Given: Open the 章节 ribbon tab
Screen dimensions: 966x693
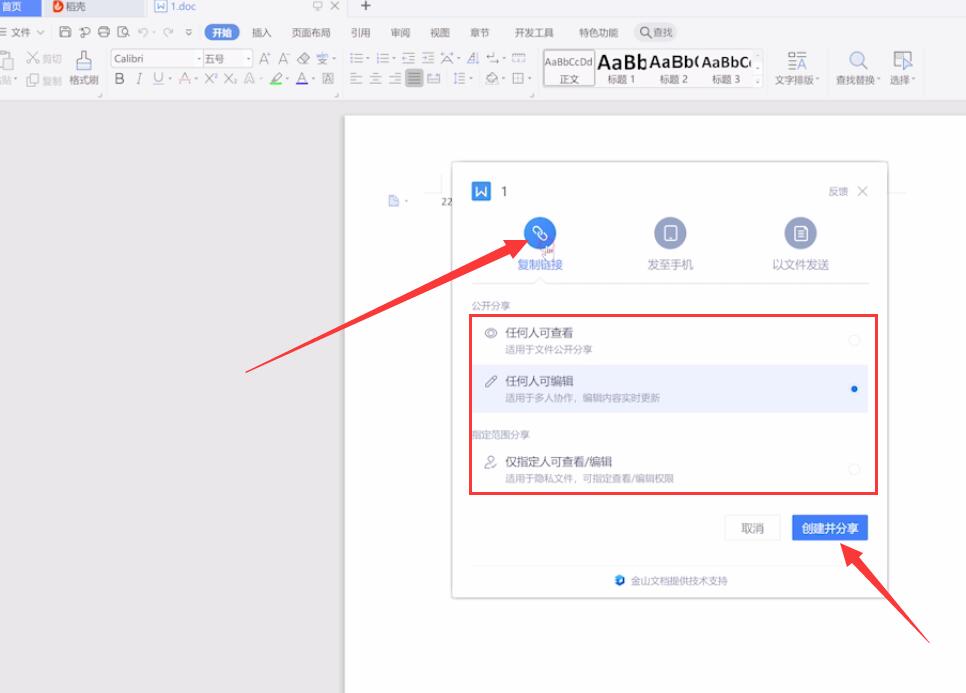Looking at the screenshot, I should click(x=479, y=33).
